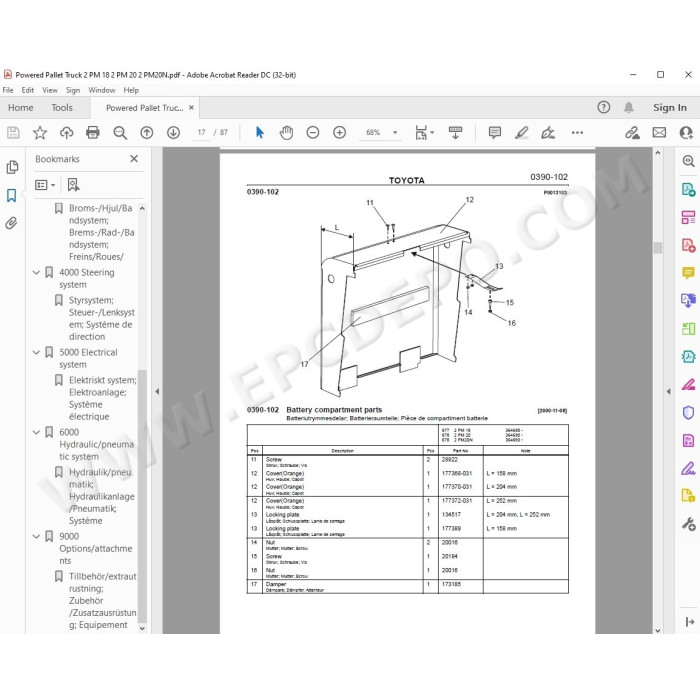Collapse the right tools pane arrow
Image resolution: width=700 pixels, height=700 pixels.
click(x=668, y=392)
